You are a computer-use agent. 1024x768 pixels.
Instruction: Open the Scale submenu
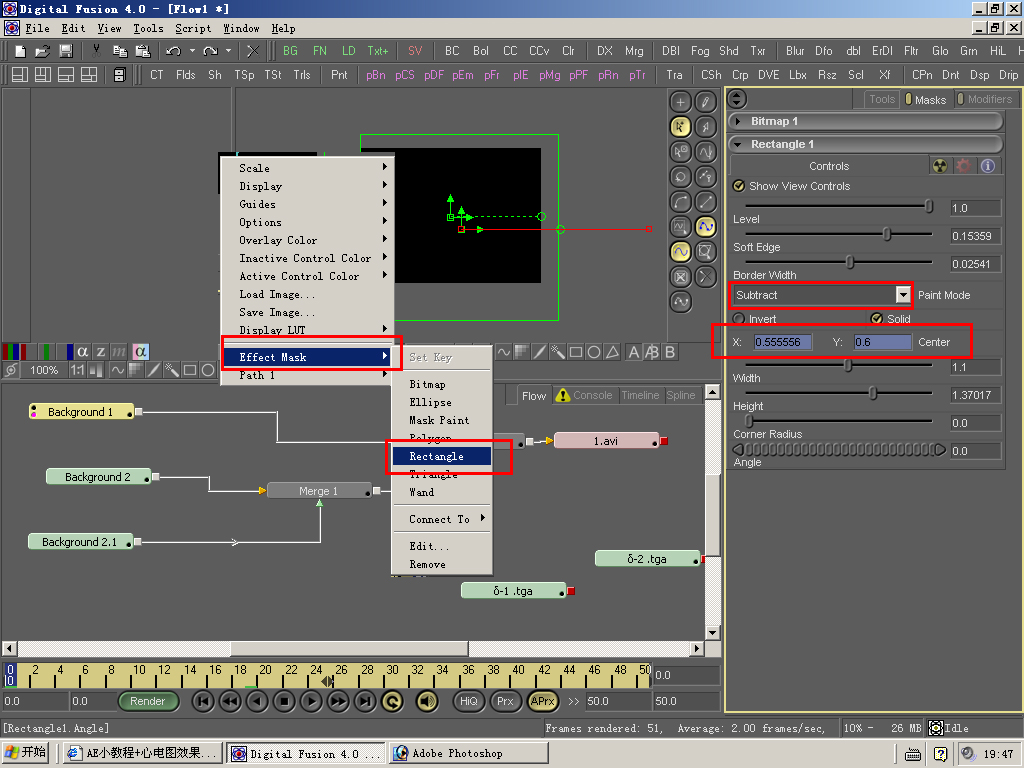coord(308,168)
